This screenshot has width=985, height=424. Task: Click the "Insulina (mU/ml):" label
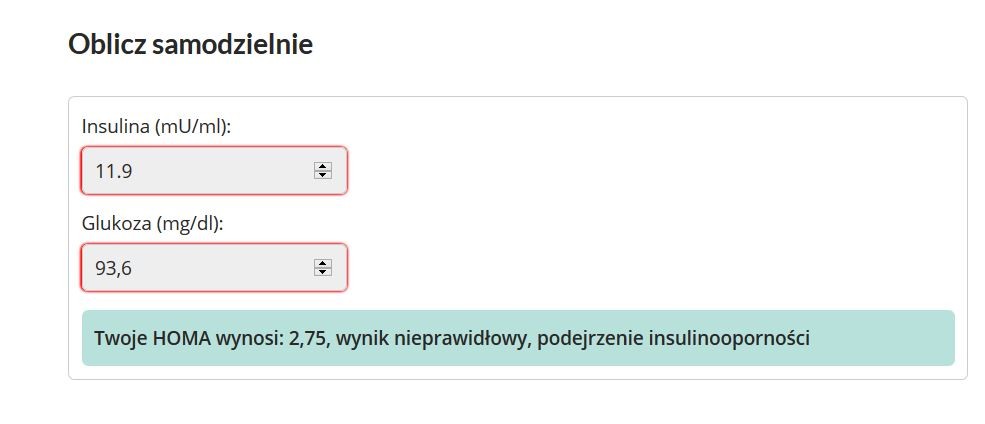(x=156, y=127)
